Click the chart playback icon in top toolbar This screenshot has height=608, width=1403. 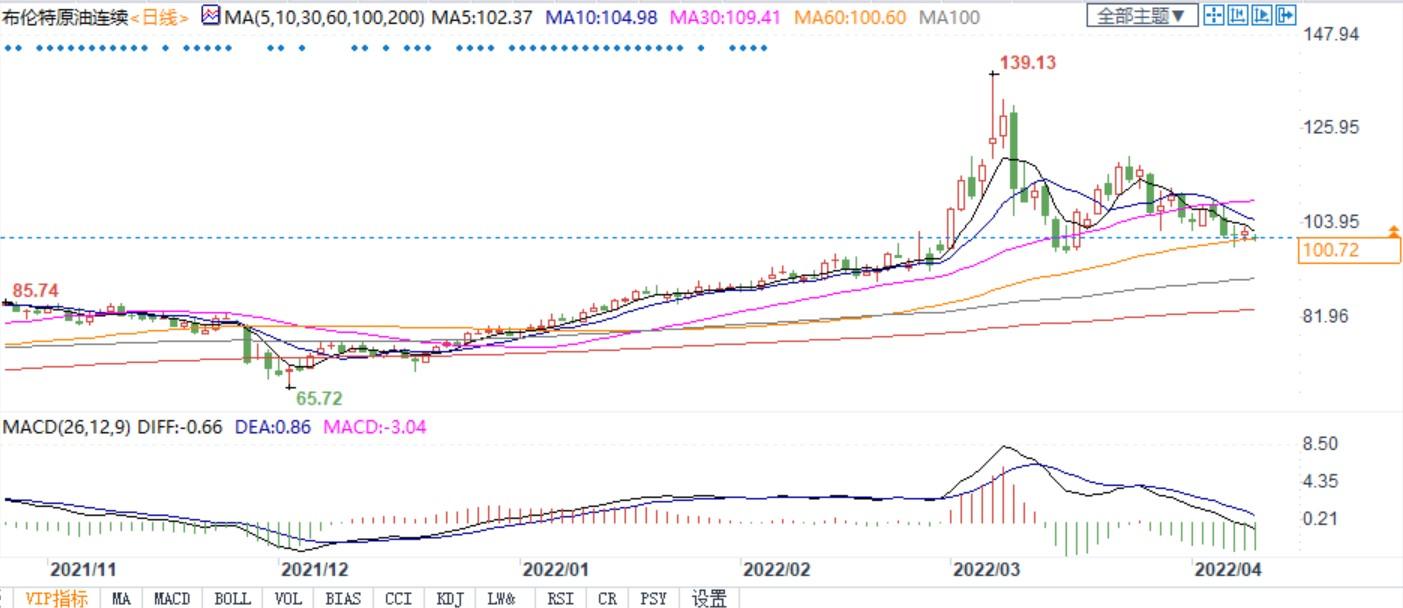(x=1262, y=15)
